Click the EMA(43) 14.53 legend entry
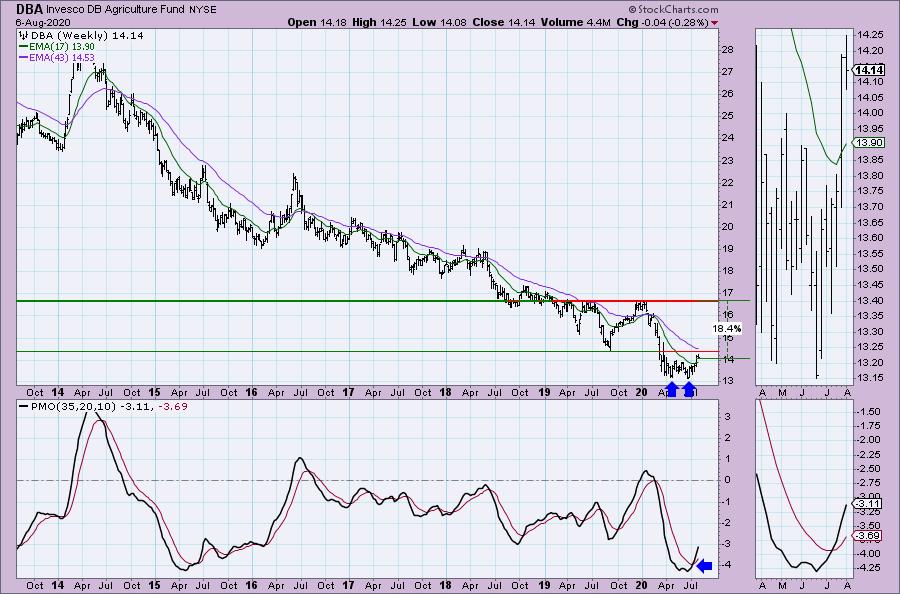Screen dimensions: 900x594 pyautogui.click(x=61, y=57)
